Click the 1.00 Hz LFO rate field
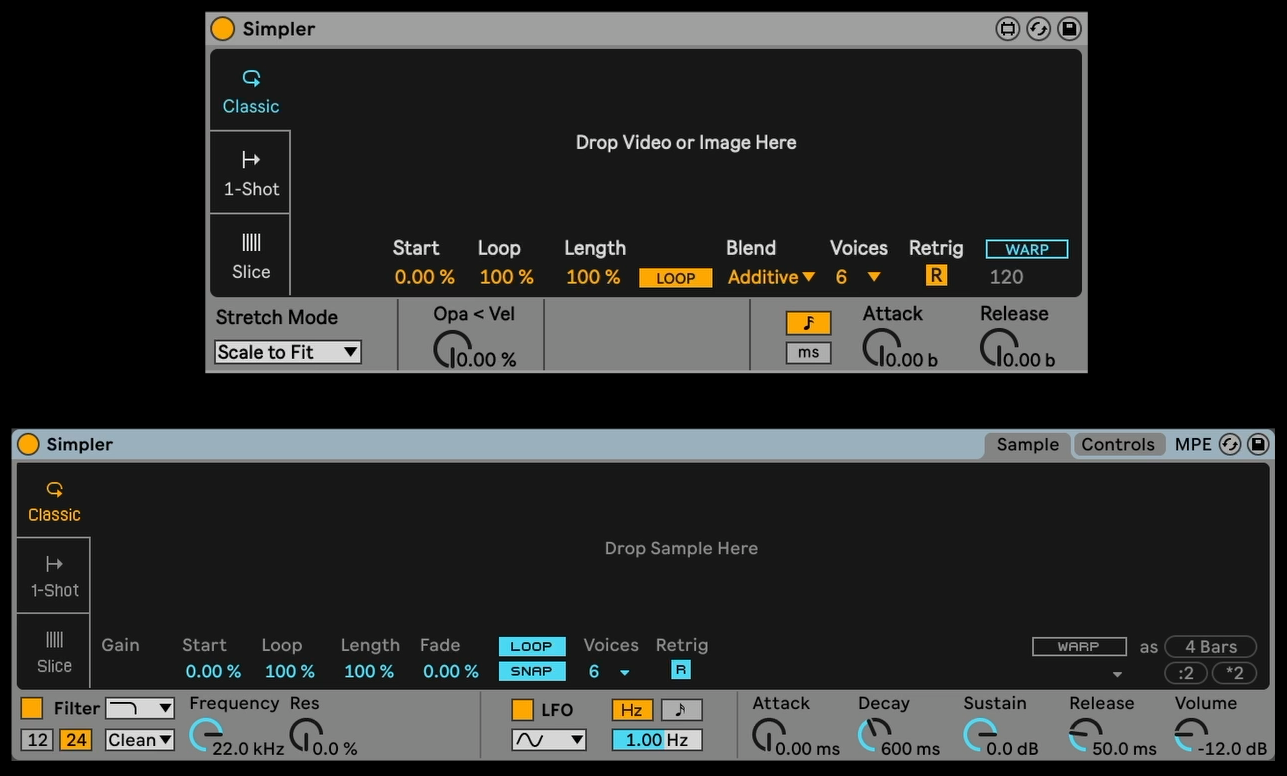The image size is (1287, 776). pyautogui.click(x=657, y=740)
